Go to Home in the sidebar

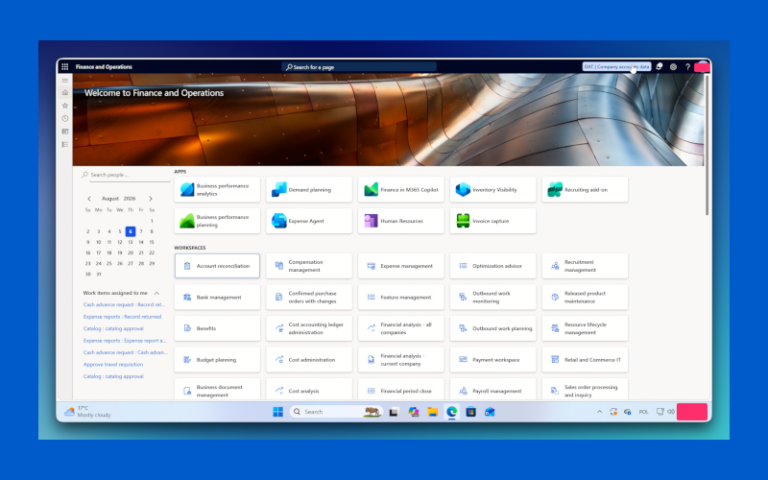pyautogui.click(x=65, y=93)
